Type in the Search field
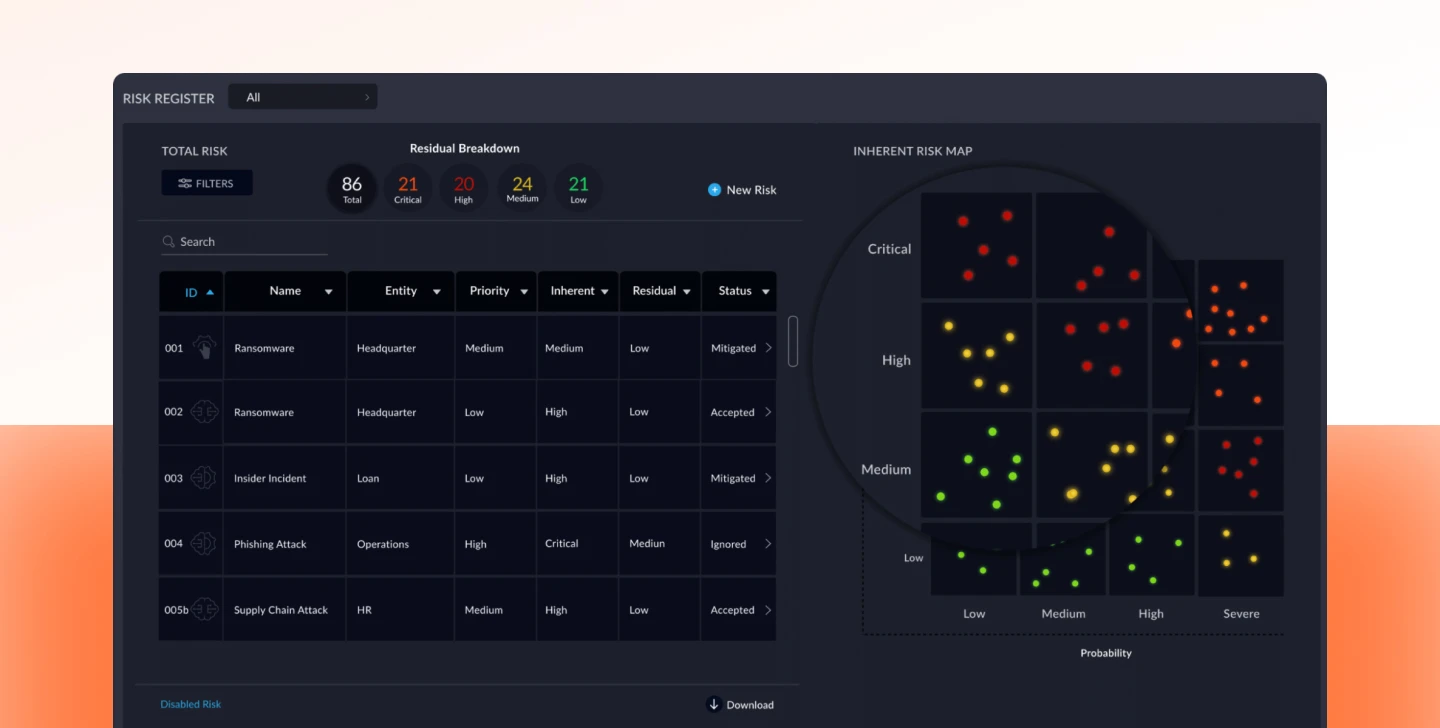This screenshot has width=1440, height=728. coord(250,242)
